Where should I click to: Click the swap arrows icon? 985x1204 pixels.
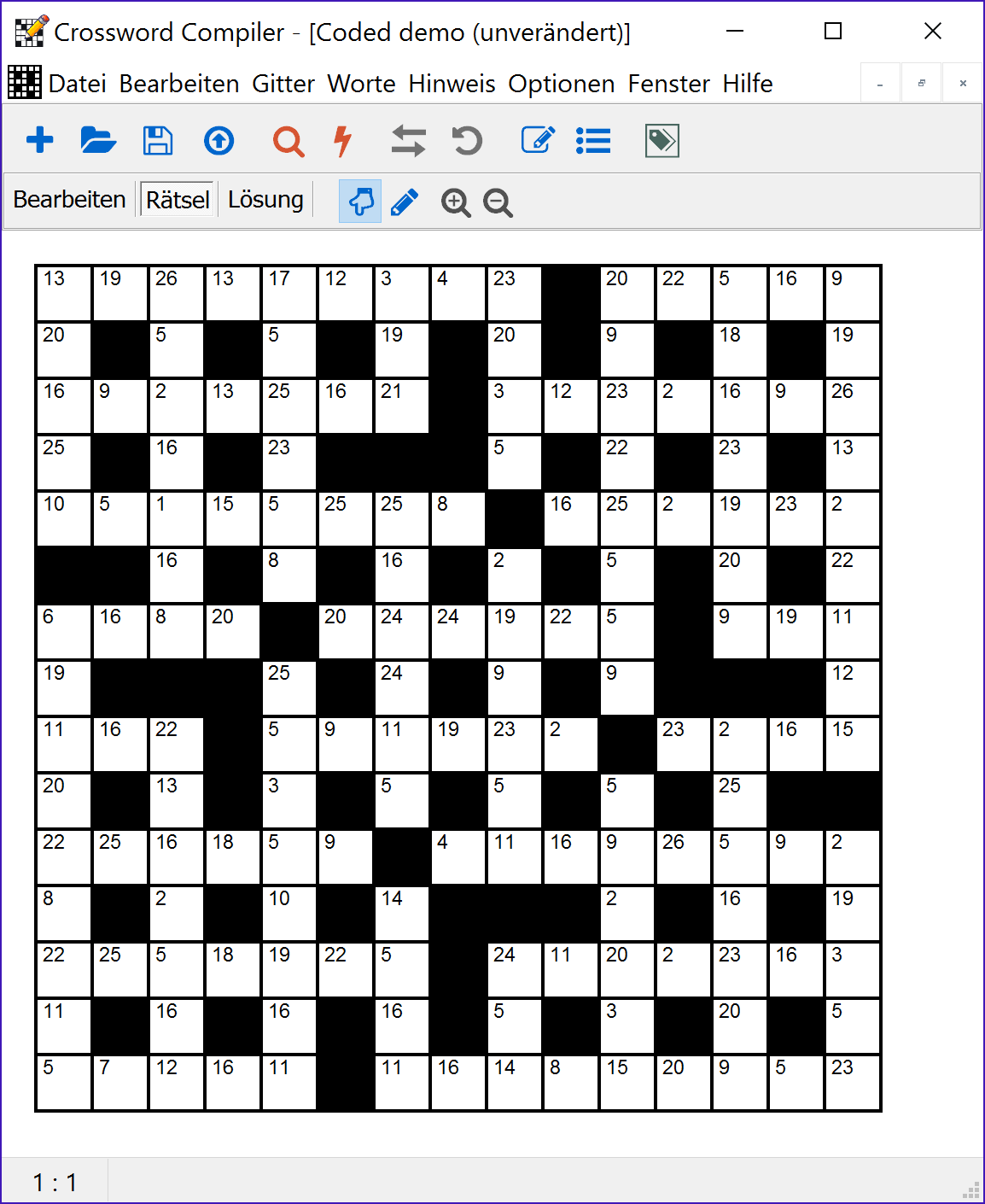click(x=408, y=141)
